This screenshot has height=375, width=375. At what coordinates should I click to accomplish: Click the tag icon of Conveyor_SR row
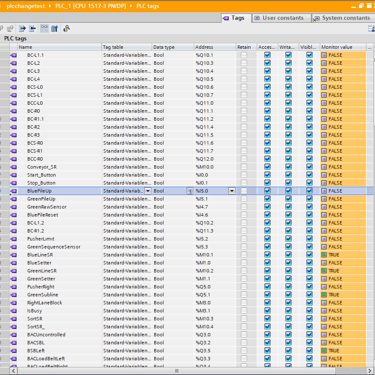coord(14,167)
